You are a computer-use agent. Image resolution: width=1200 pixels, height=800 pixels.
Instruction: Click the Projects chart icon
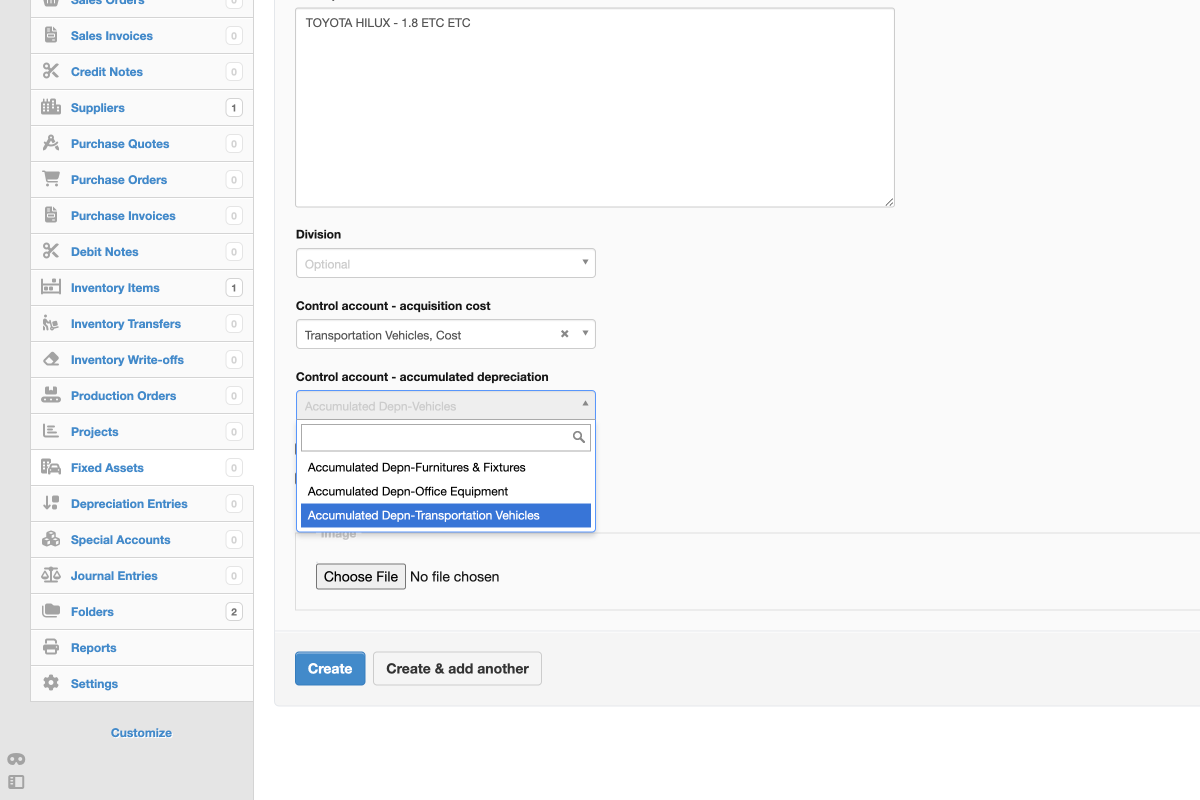(51, 432)
